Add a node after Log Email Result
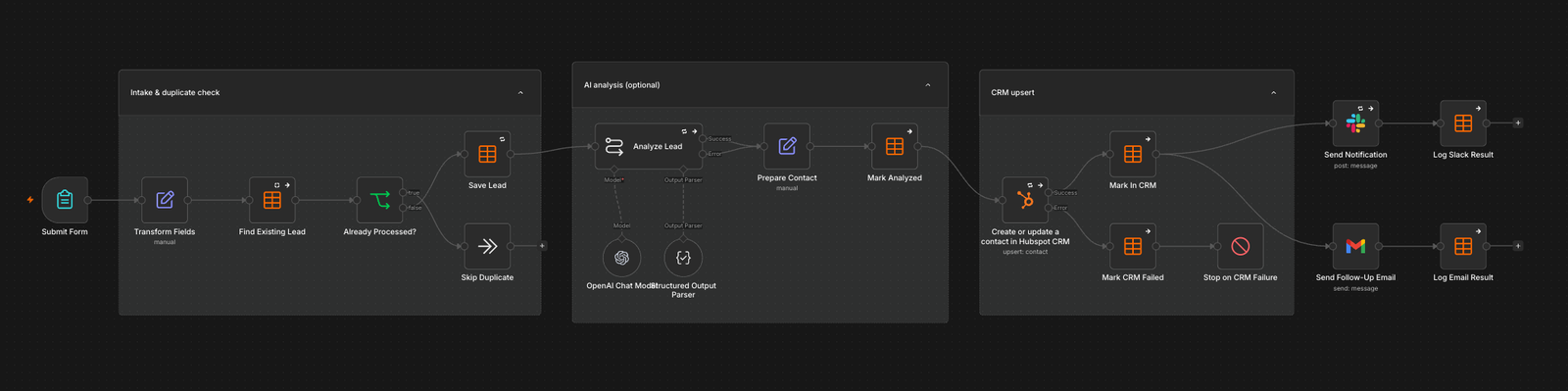Screen dimensions: 1568x391 click(x=1518, y=246)
